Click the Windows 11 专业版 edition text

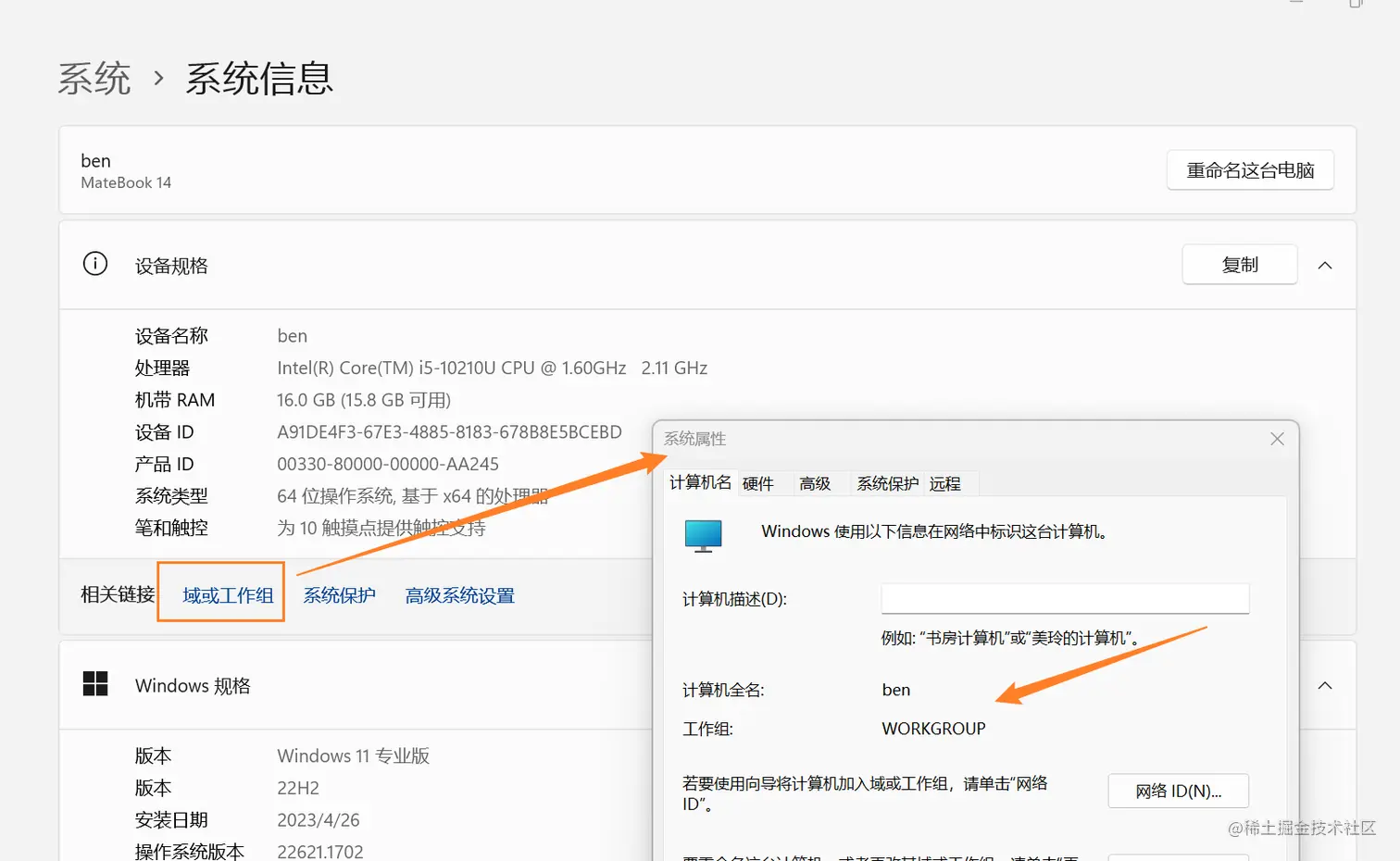pos(353,755)
